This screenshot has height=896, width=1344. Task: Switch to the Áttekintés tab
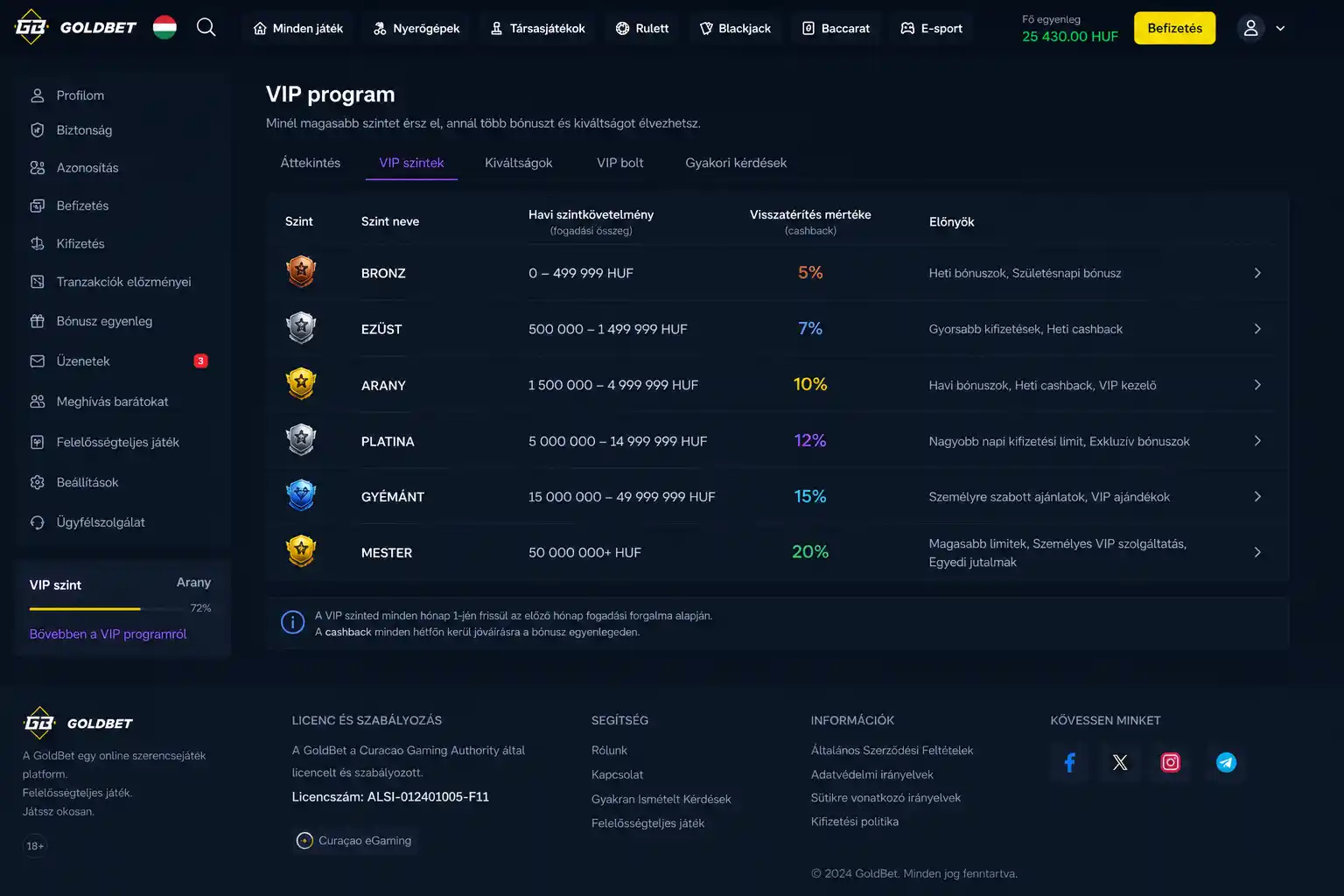311,163
